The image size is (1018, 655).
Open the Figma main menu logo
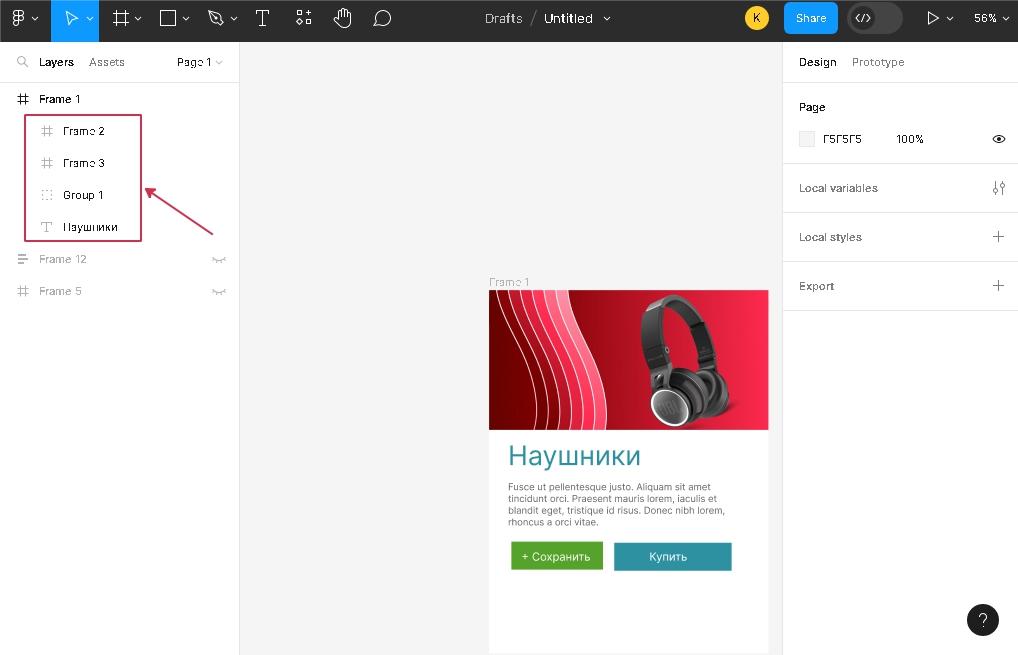[18, 19]
